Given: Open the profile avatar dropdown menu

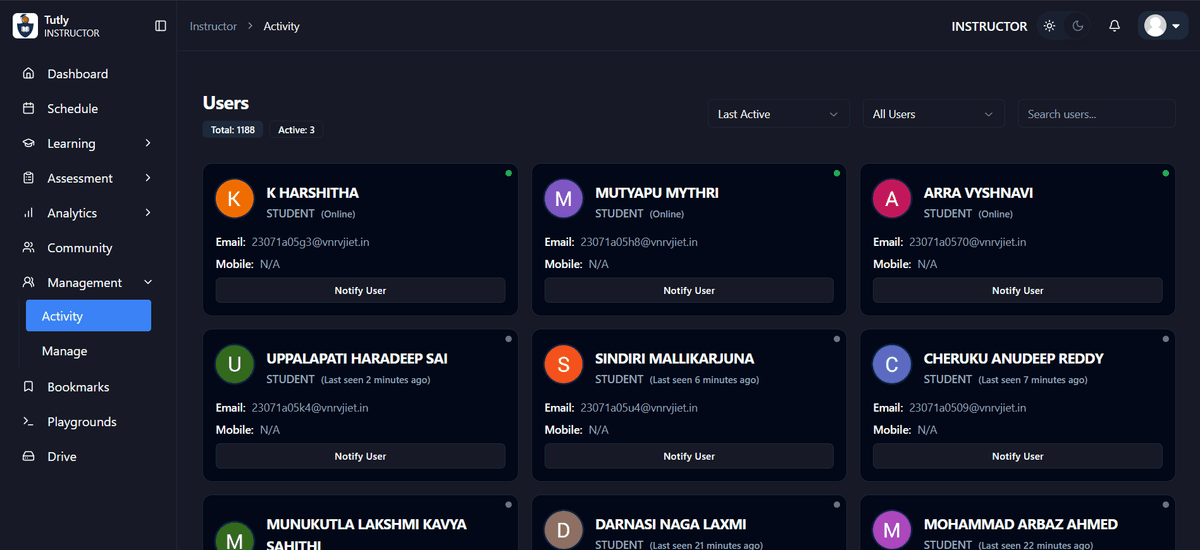Looking at the screenshot, I should (1162, 26).
